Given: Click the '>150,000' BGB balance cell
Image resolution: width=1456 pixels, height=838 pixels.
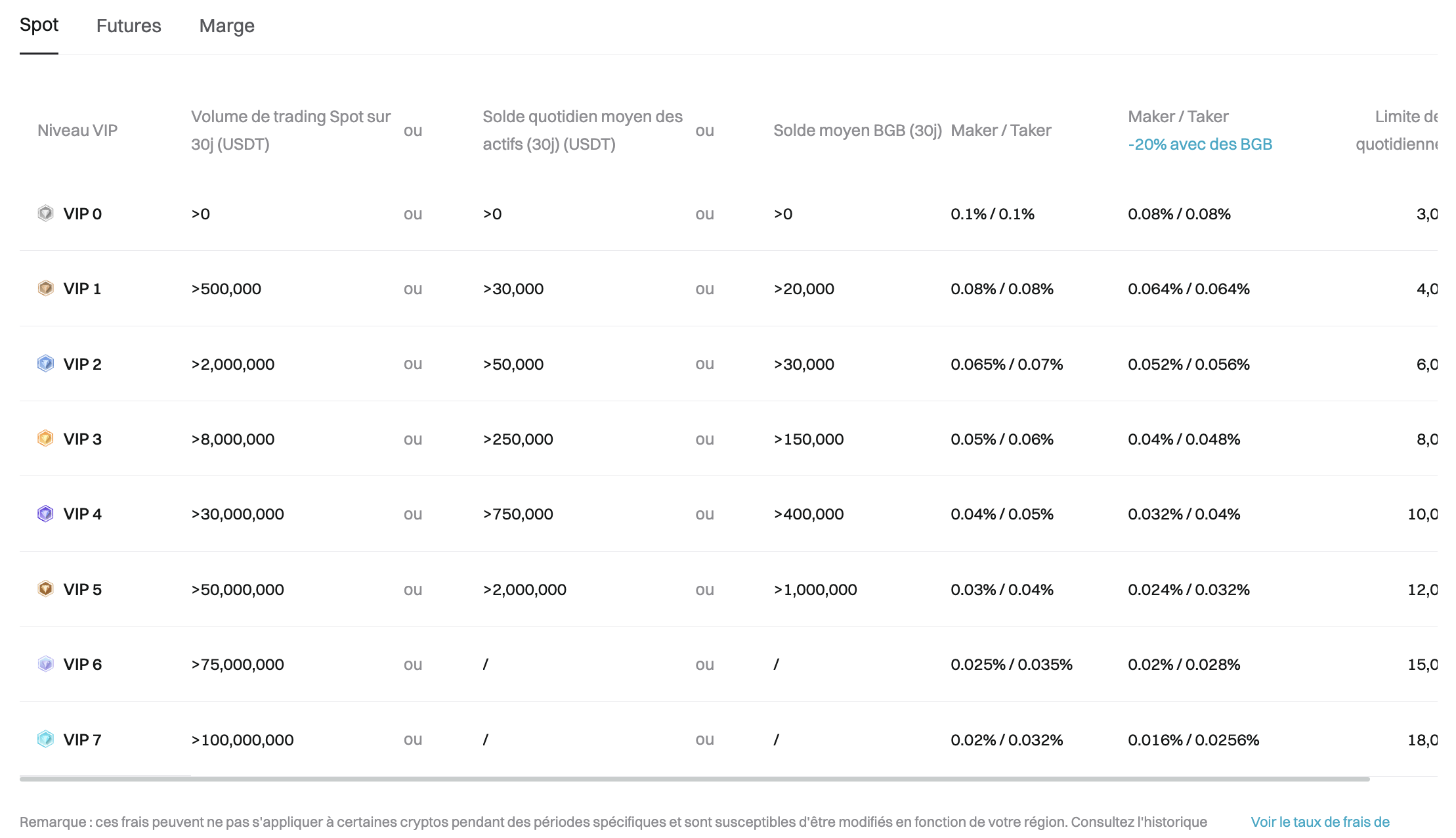Looking at the screenshot, I should (809, 439).
